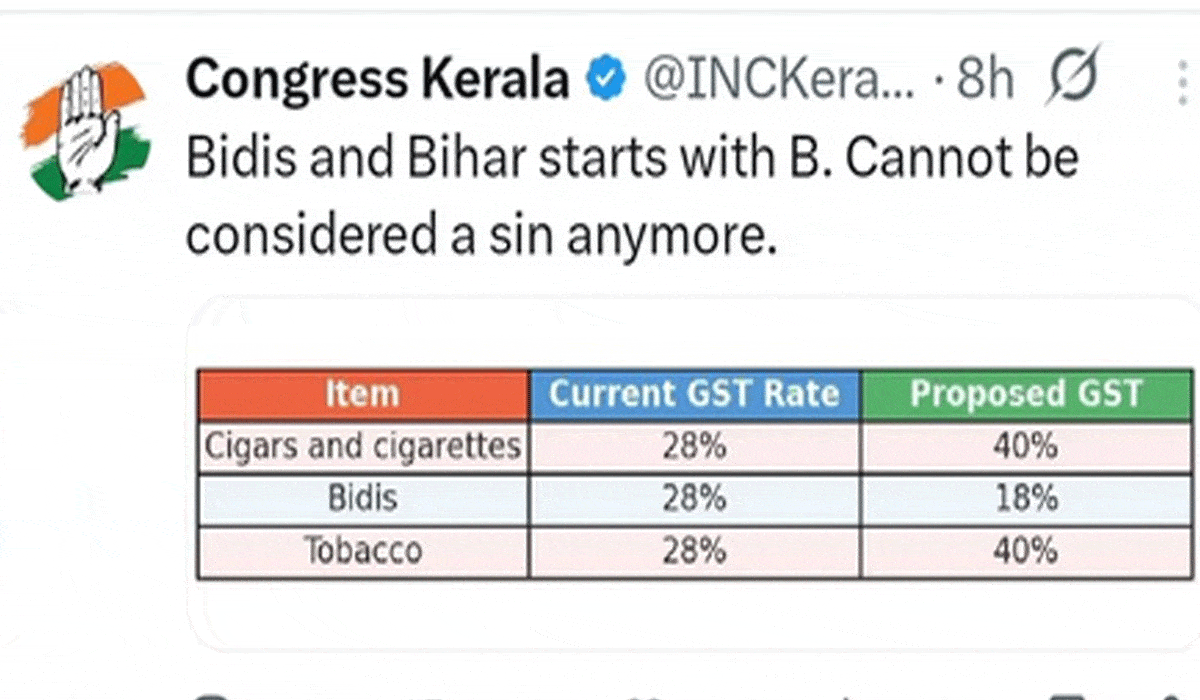
Task: Select the Tobacco row label
Action: tap(362, 551)
